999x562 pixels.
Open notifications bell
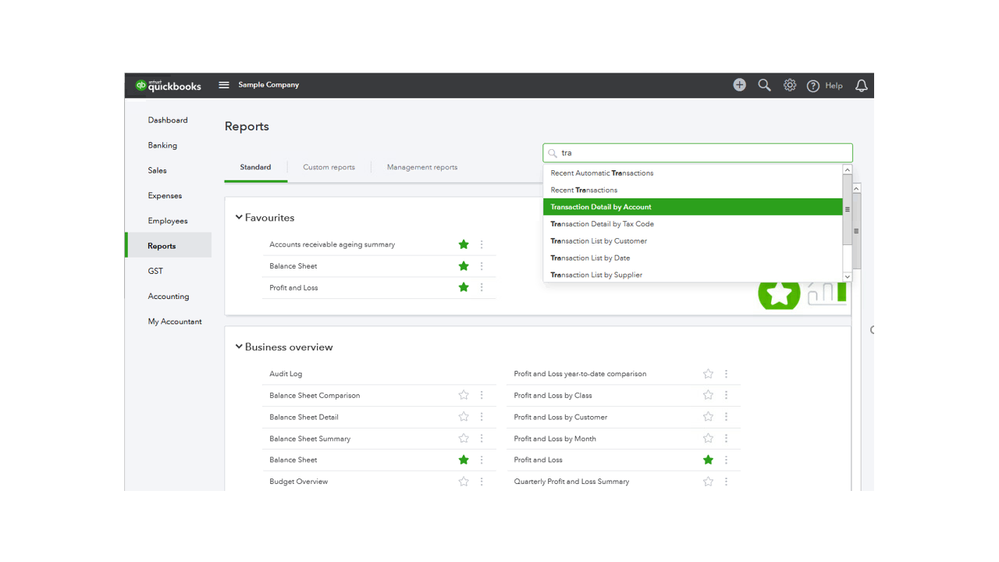(x=861, y=85)
